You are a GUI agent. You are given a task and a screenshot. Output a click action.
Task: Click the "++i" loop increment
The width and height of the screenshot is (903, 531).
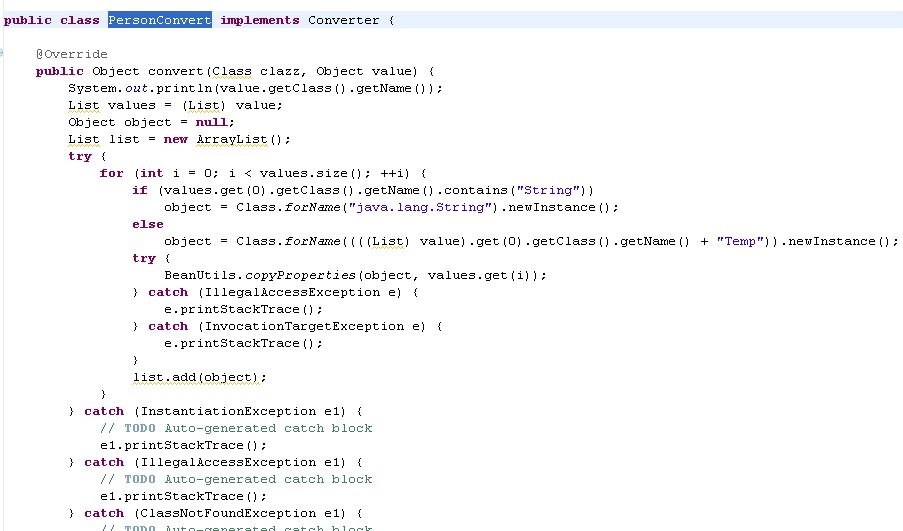(394, 173)
